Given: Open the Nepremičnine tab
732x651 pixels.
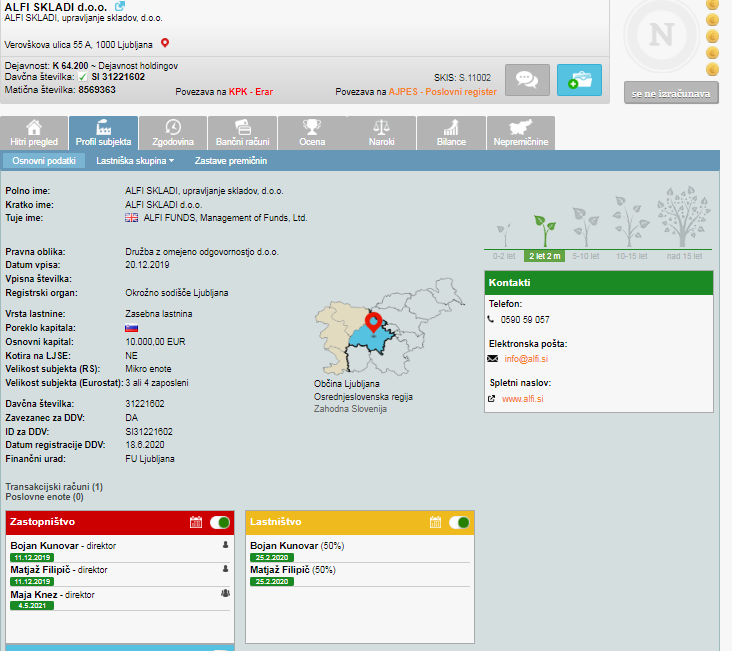Looking at the screenshot, I should pos(521,133).
